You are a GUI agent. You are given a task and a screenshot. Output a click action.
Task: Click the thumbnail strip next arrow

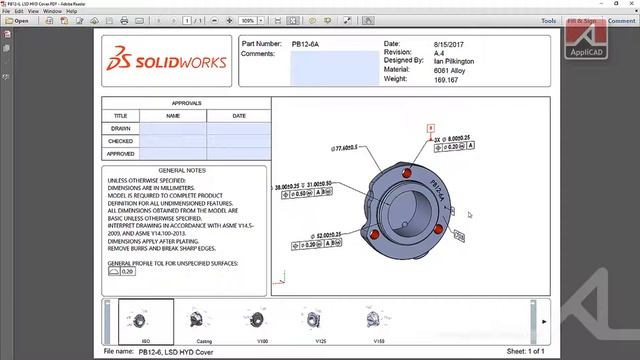coord(544,322)
